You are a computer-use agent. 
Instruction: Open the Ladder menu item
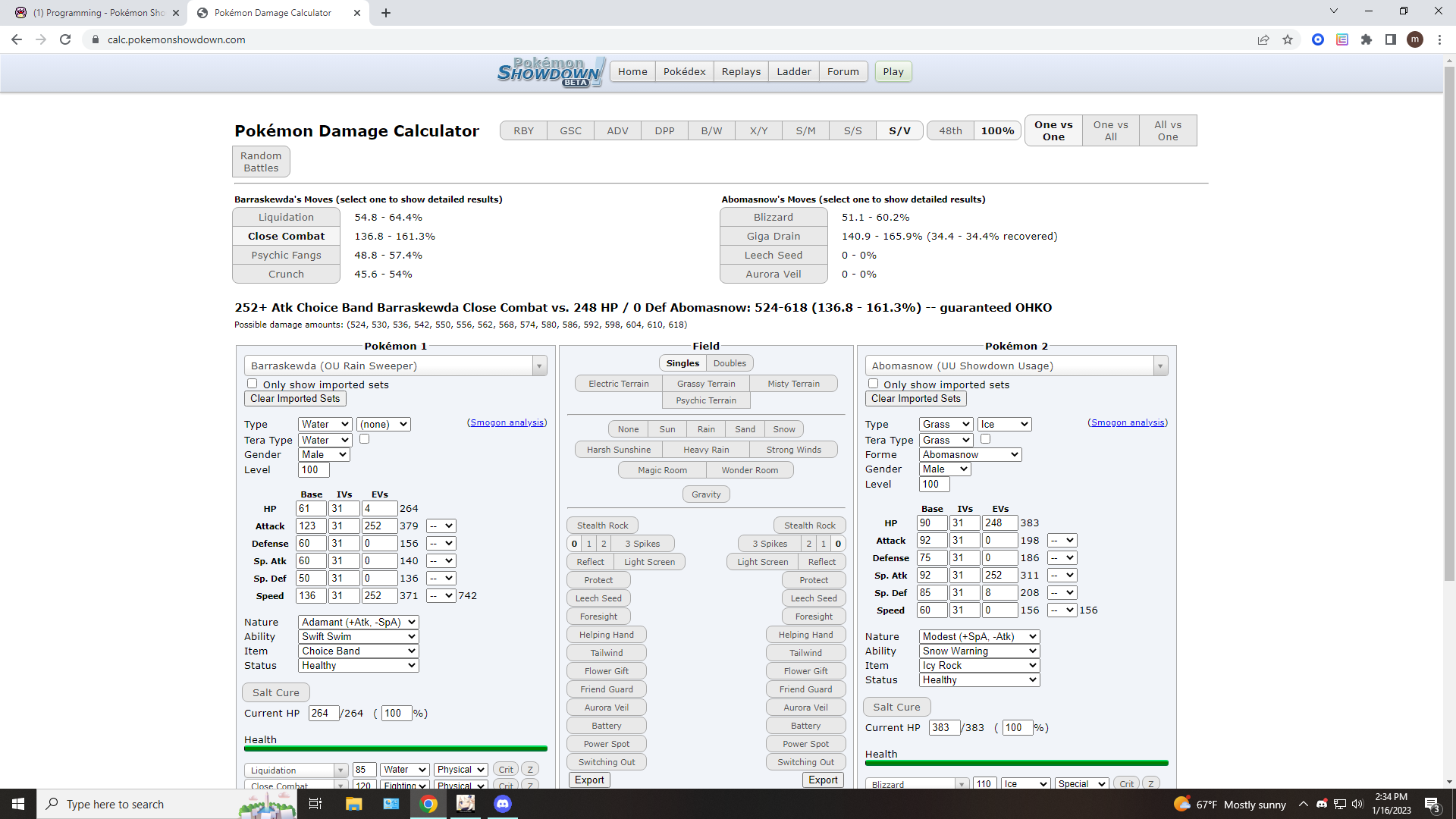794,71
